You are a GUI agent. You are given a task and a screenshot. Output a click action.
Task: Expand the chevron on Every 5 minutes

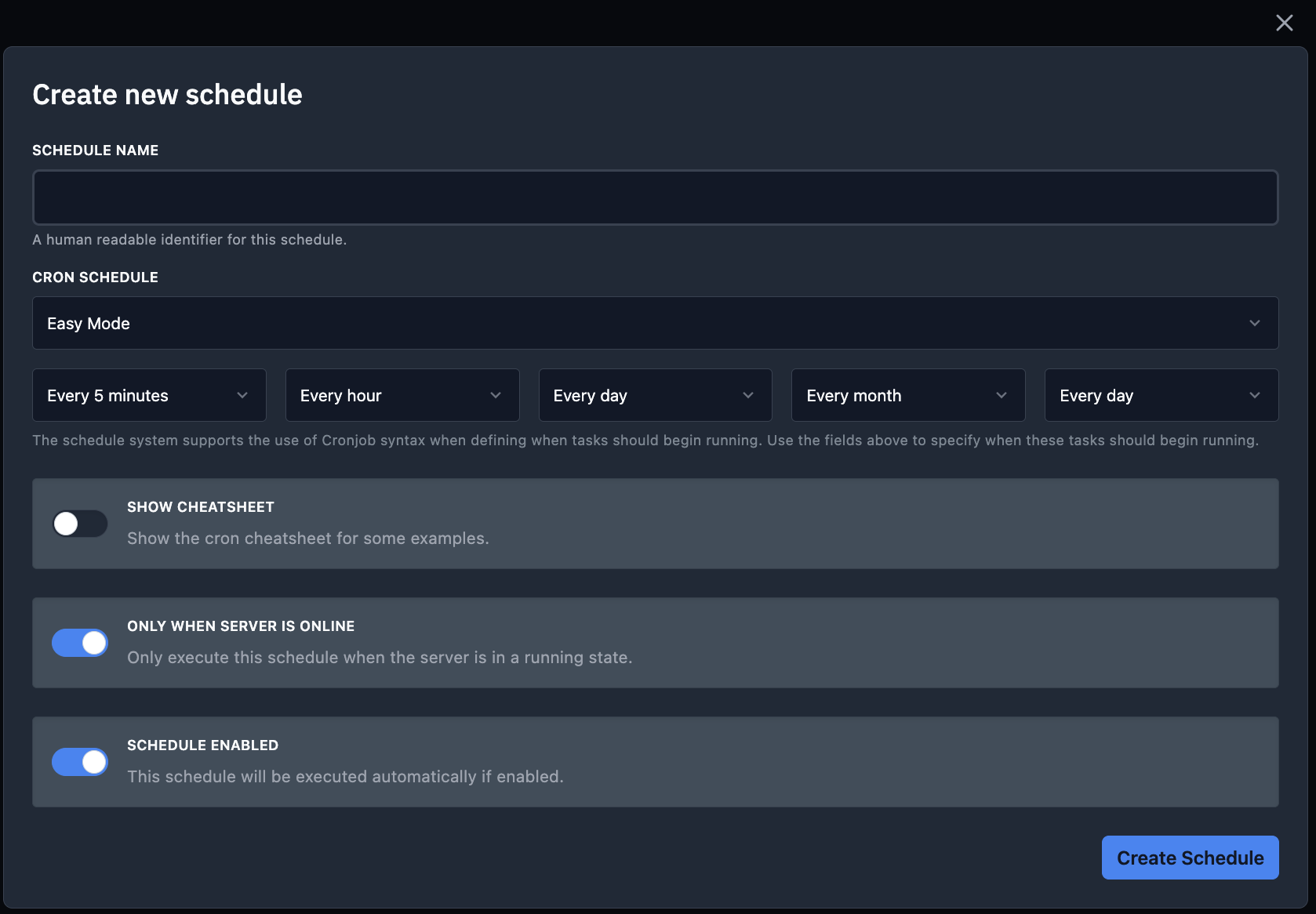tap(242, 395)
